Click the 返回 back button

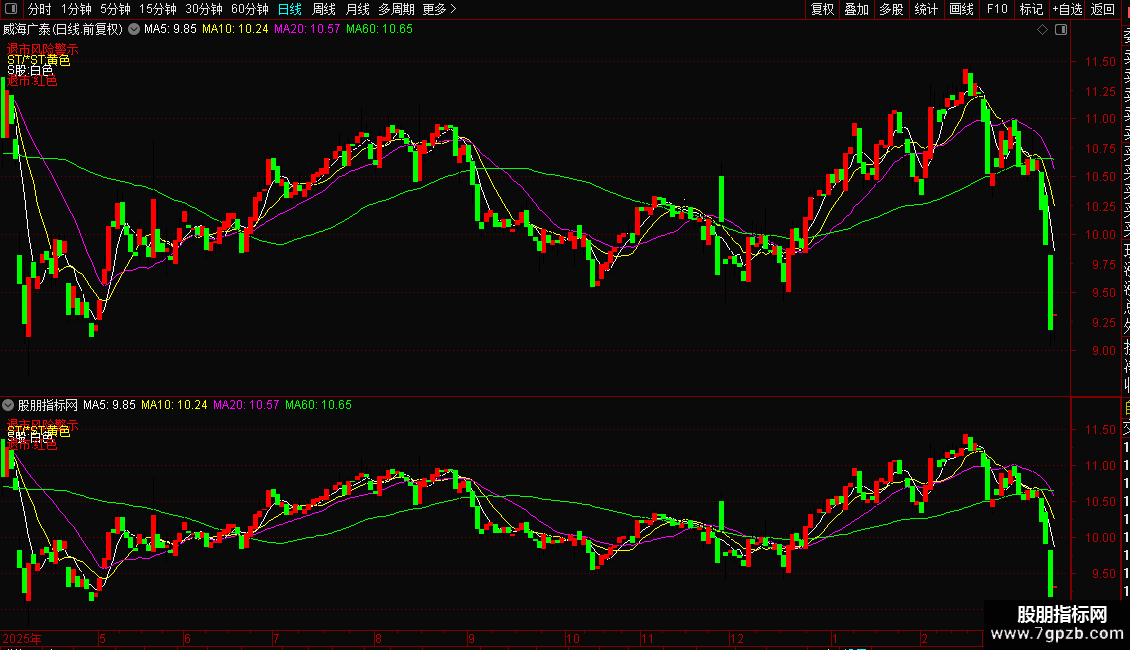click(1103, 9)
